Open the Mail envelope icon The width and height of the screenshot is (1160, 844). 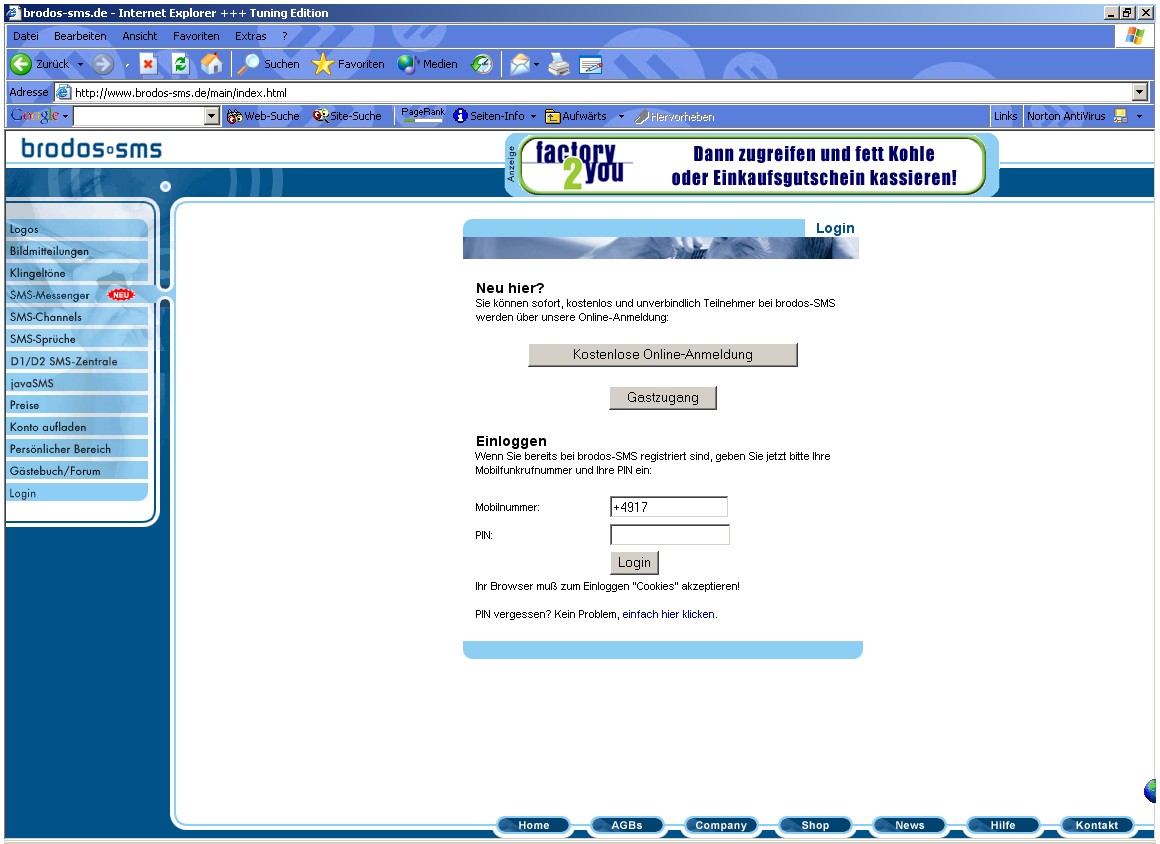[x=520, y=64]
